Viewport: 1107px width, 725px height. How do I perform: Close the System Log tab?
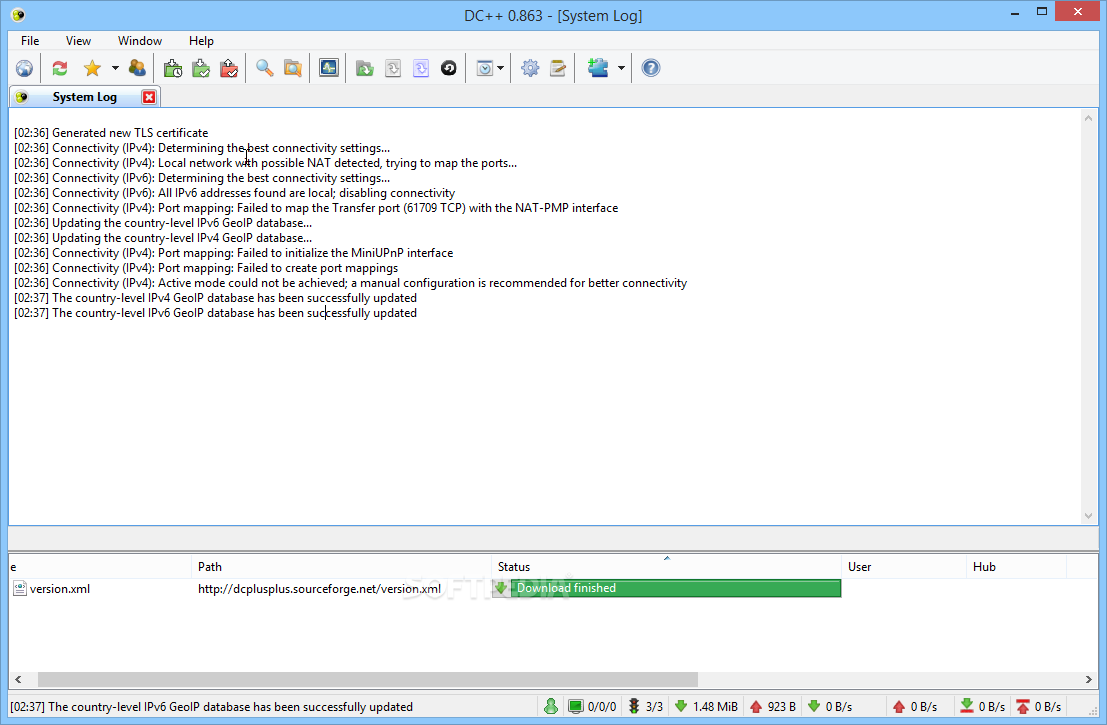click(x=149, y=97)
